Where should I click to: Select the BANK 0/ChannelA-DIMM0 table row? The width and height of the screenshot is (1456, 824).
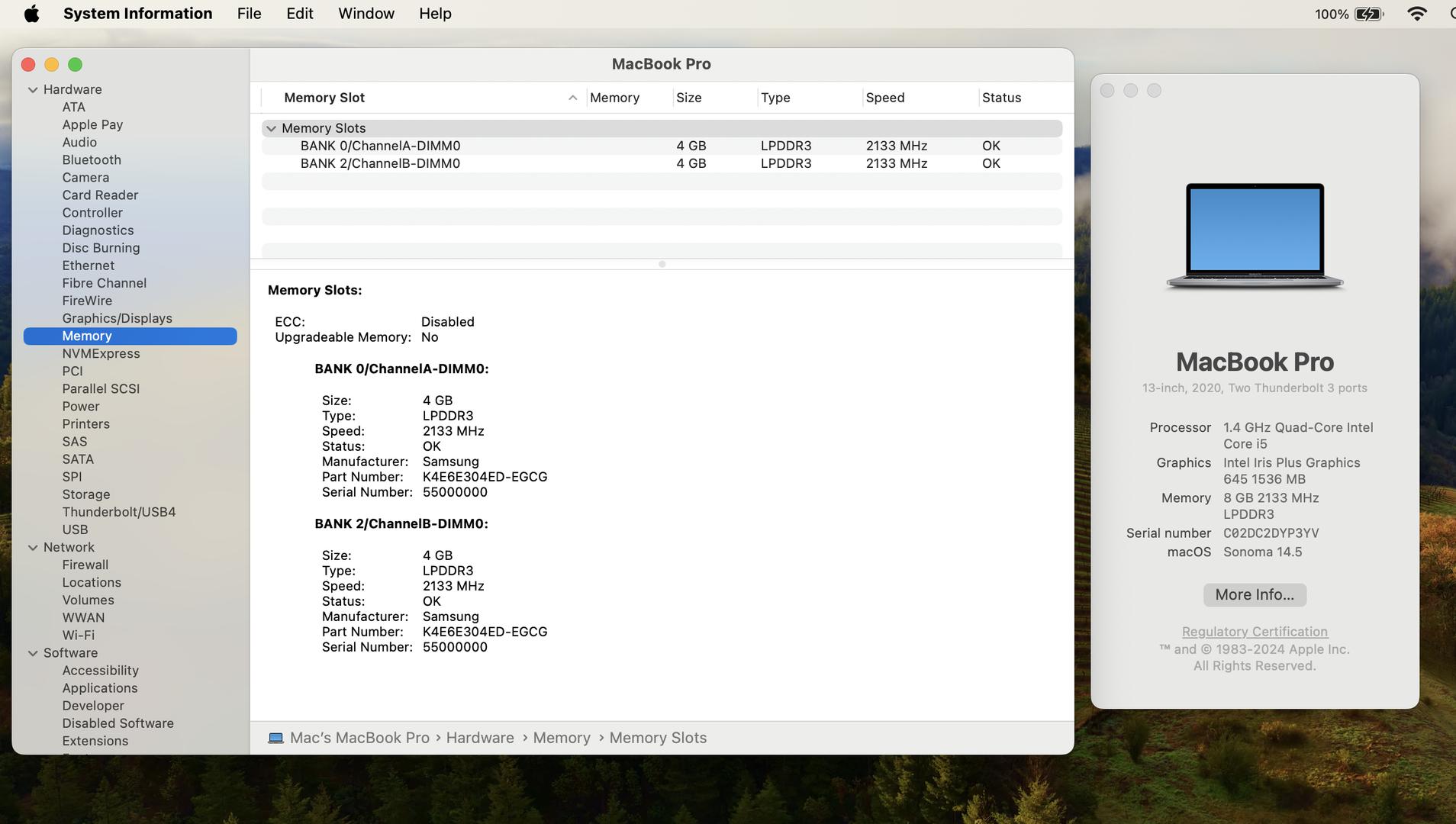pyautogui.click(x=662, y=146)
